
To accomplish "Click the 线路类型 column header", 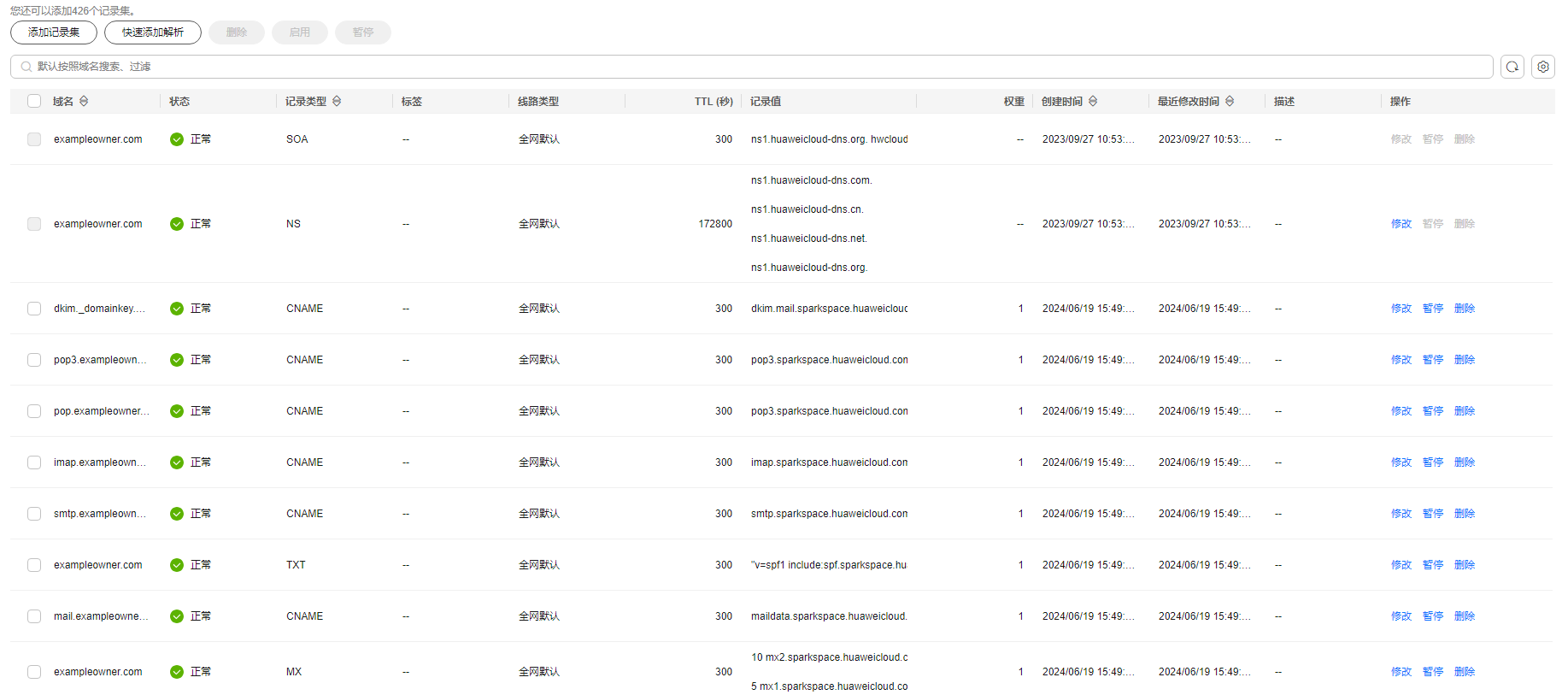I will [x=538, y=102].
